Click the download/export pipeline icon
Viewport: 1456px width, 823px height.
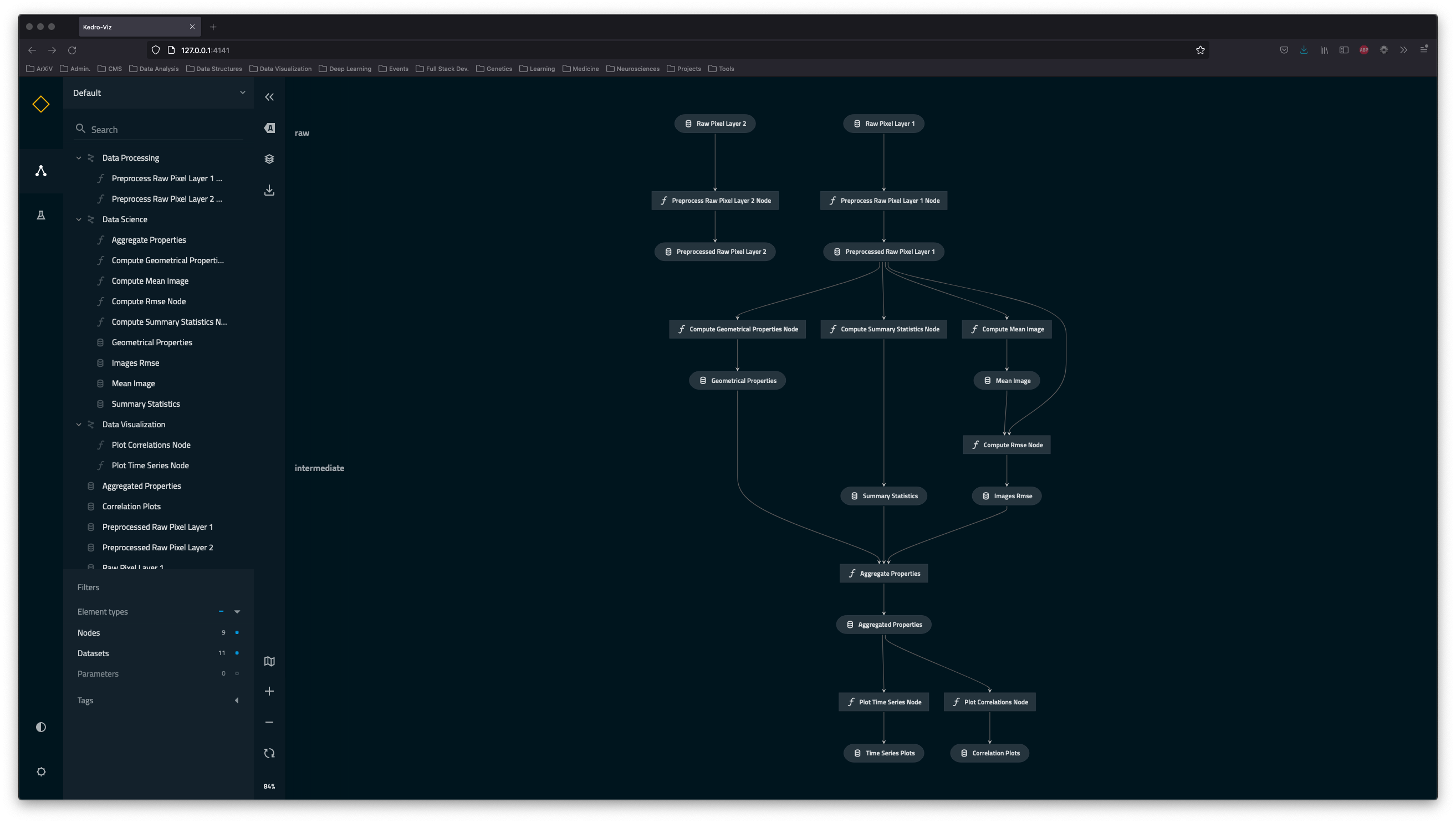click(x=269, y=189)
